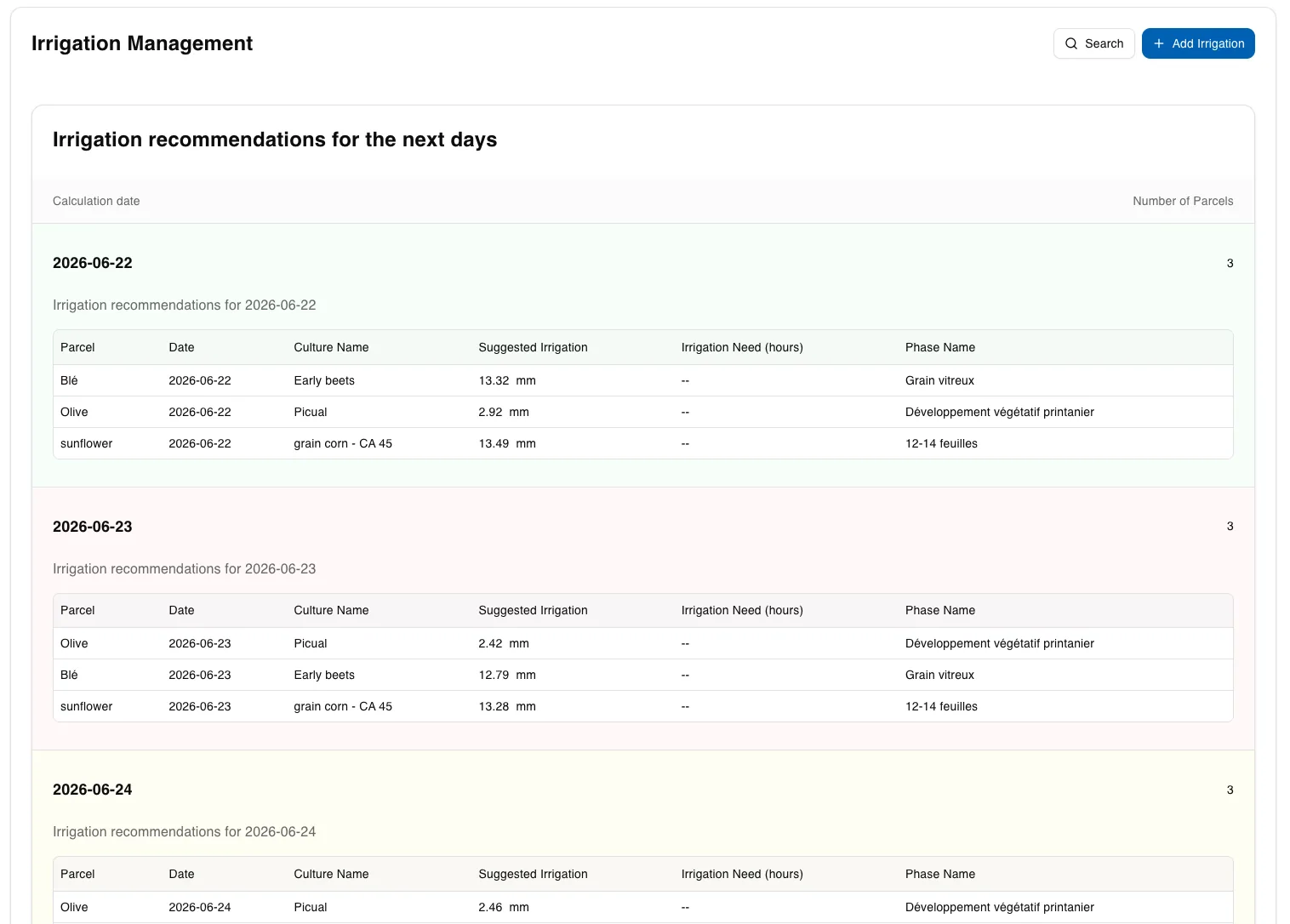Viewport: 1290px width, 924px height.
Task: Click date cell 2026-06-23 in Blé row
Action: [200, 675]
